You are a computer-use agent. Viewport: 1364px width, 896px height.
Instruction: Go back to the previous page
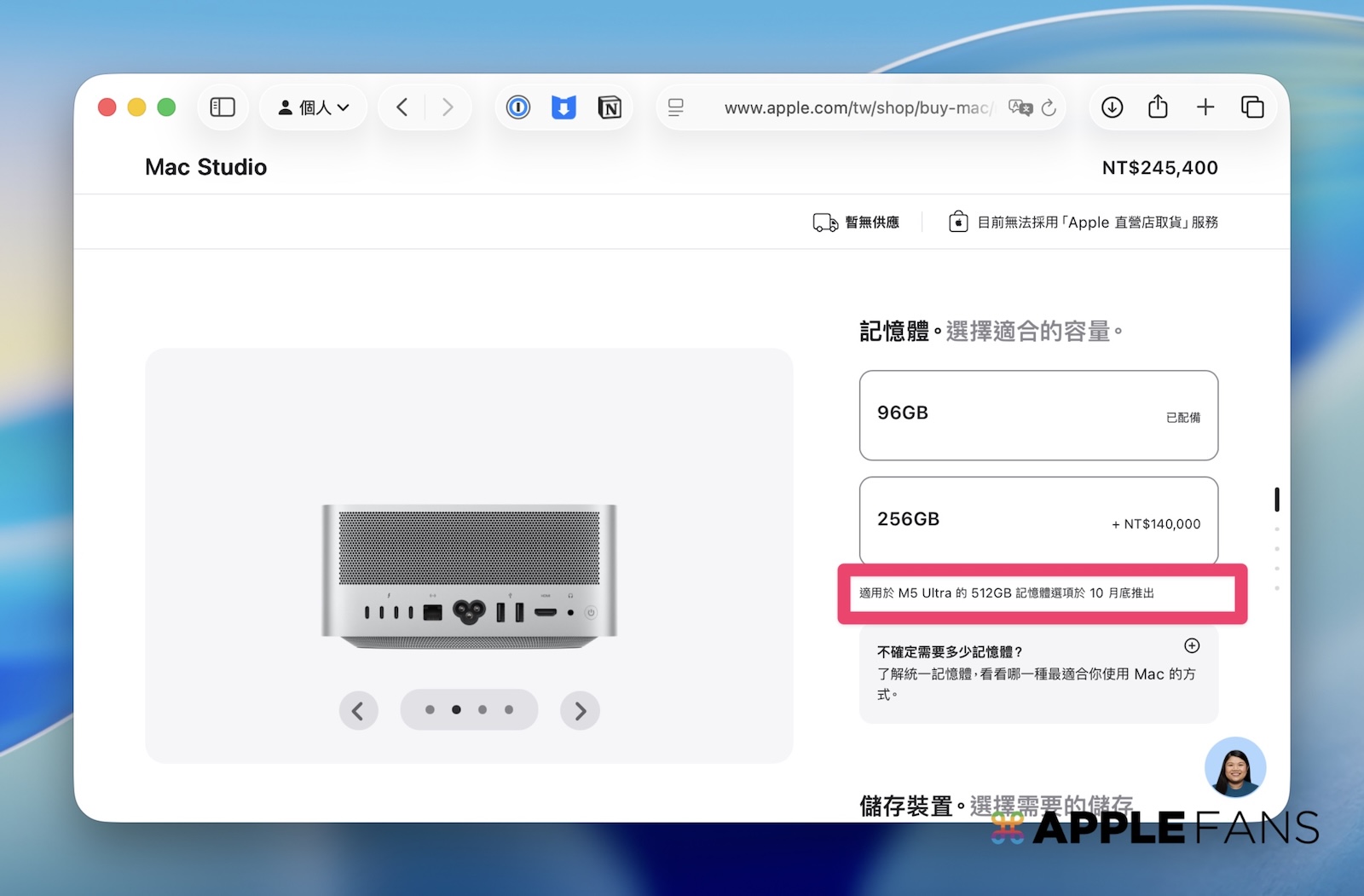click(402, 107)
